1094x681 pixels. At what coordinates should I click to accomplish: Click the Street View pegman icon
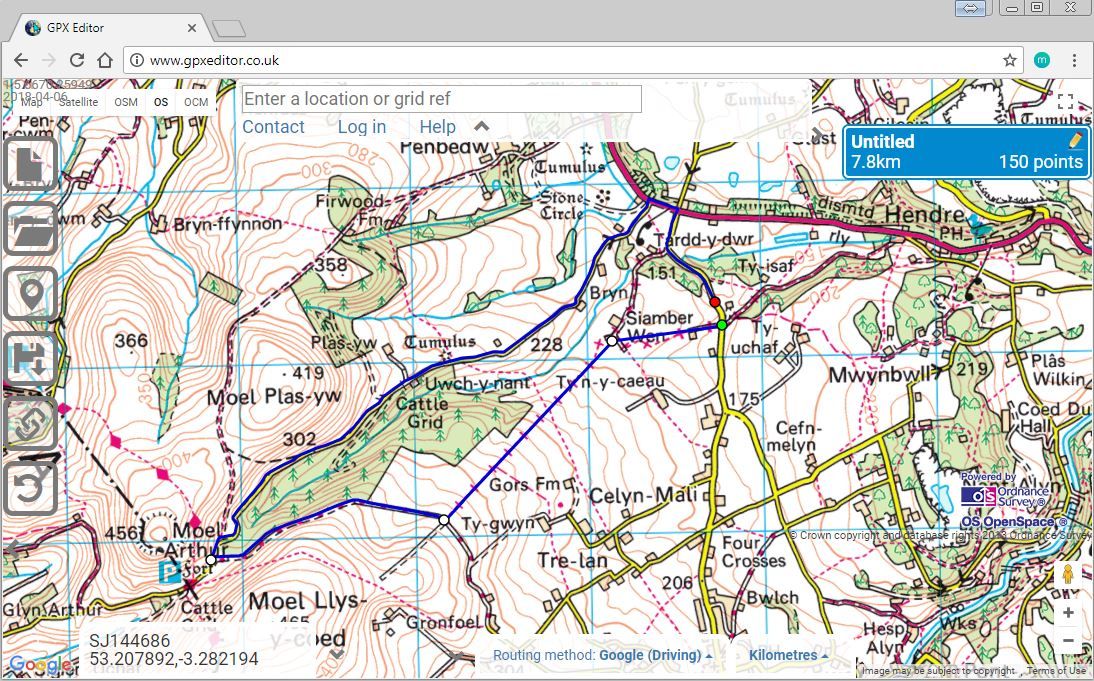(x=1067, y=574)
